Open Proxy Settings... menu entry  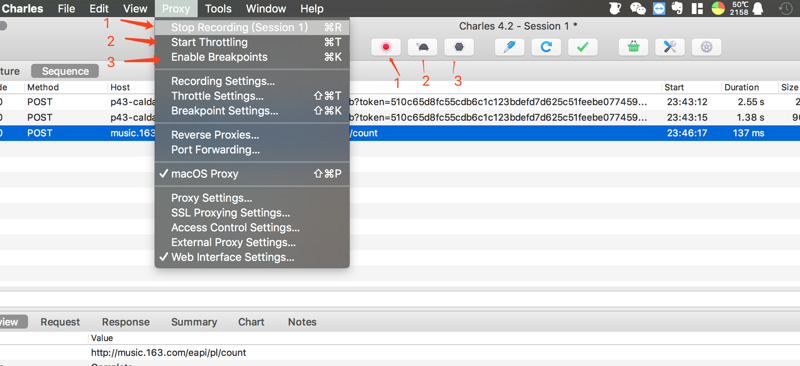coord(252,198)
